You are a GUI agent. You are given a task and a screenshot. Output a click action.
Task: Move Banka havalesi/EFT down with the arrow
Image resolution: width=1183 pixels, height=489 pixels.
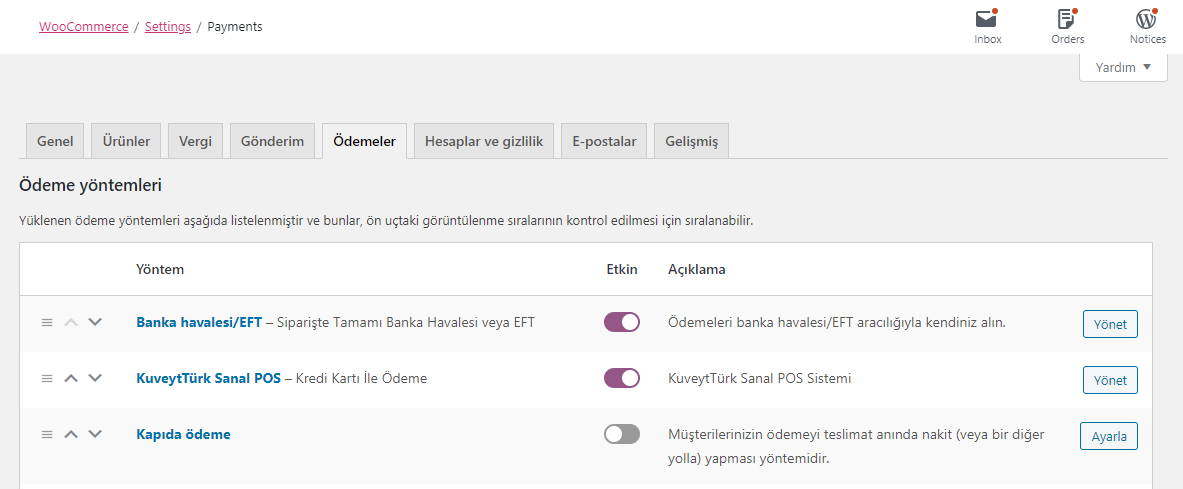[94, 322]
